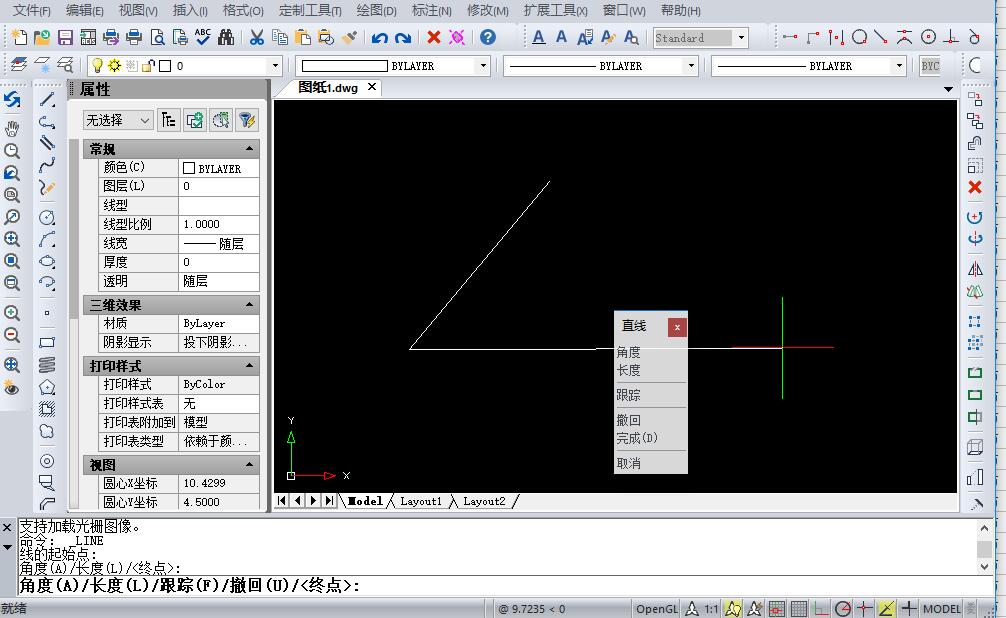
Task: Click the underlined A text style icon
Action: click(x=539, y=37)
